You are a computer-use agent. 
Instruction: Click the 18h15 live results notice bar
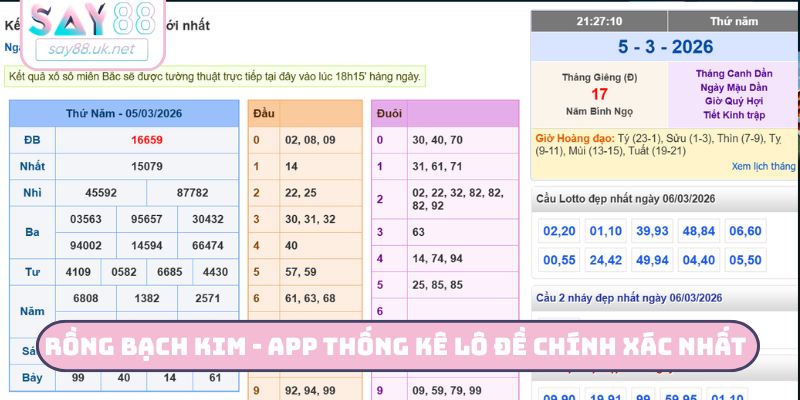pyautogui.click(x=215, y=77)
